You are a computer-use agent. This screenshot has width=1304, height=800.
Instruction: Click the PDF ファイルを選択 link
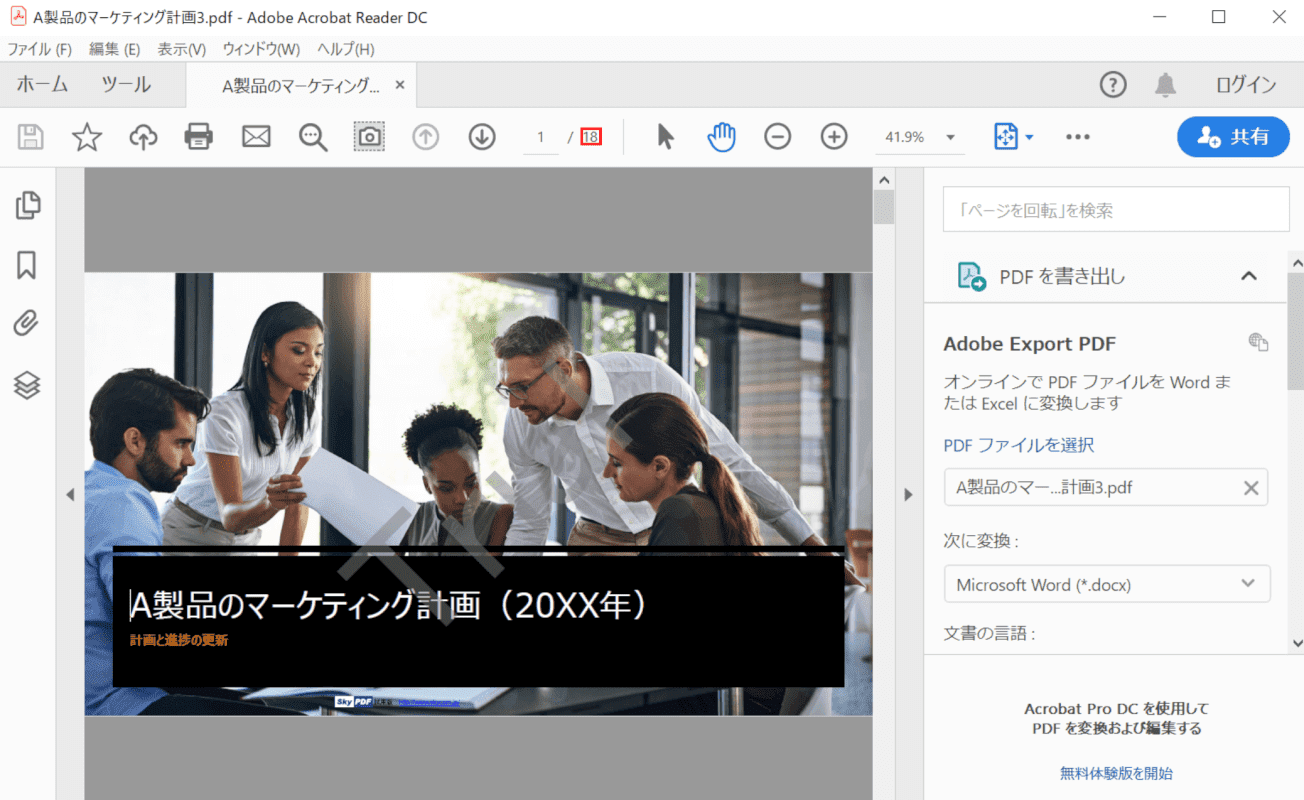[1018, 445]
